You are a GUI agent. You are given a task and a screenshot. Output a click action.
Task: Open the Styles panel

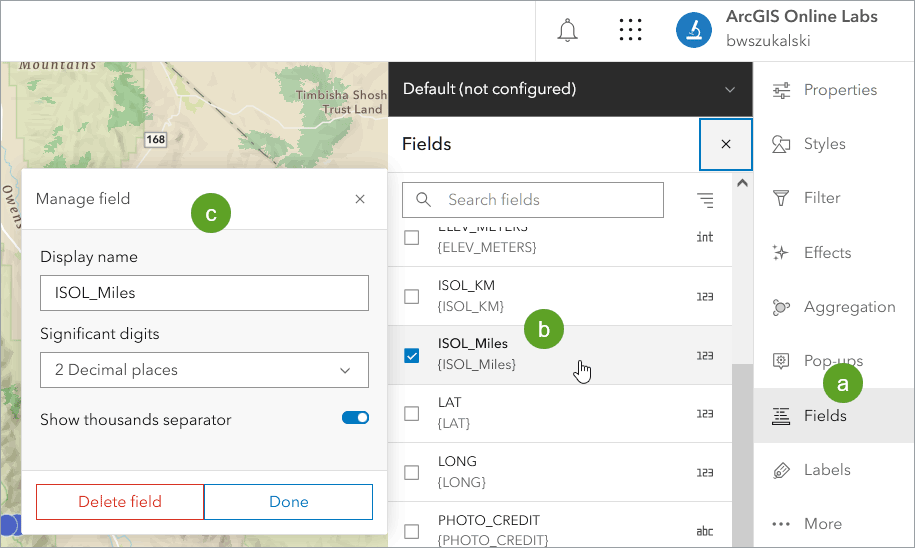tap(834, 144)
